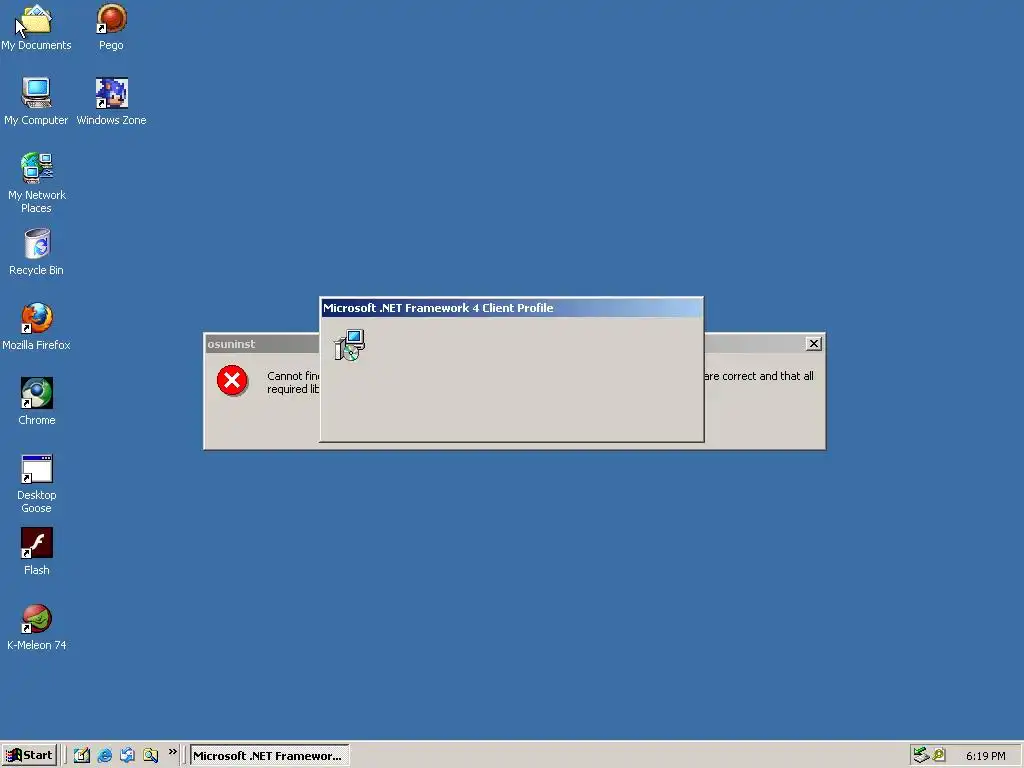Expand the quick launch overflow chevron
Screen dimensions: 1024x768
172,752
